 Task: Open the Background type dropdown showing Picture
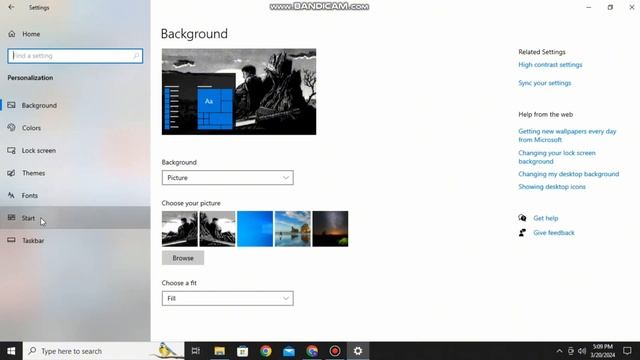[227, 178]
